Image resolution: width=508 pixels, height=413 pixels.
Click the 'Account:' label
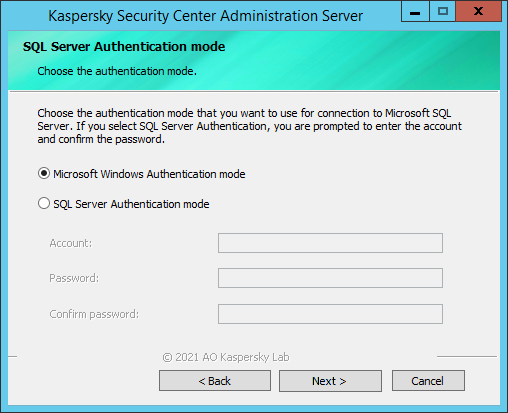pyautogui.click(x=71, y=243)
